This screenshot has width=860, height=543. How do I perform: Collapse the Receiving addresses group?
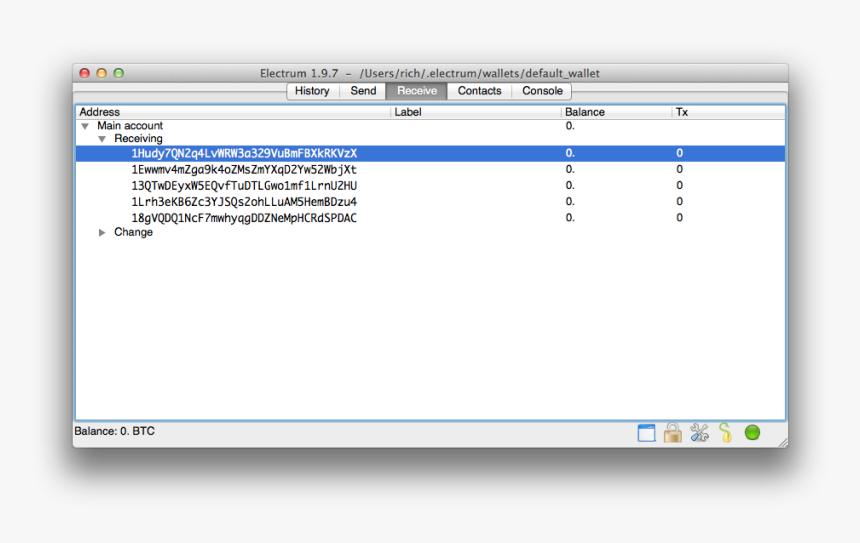[102, 139]
